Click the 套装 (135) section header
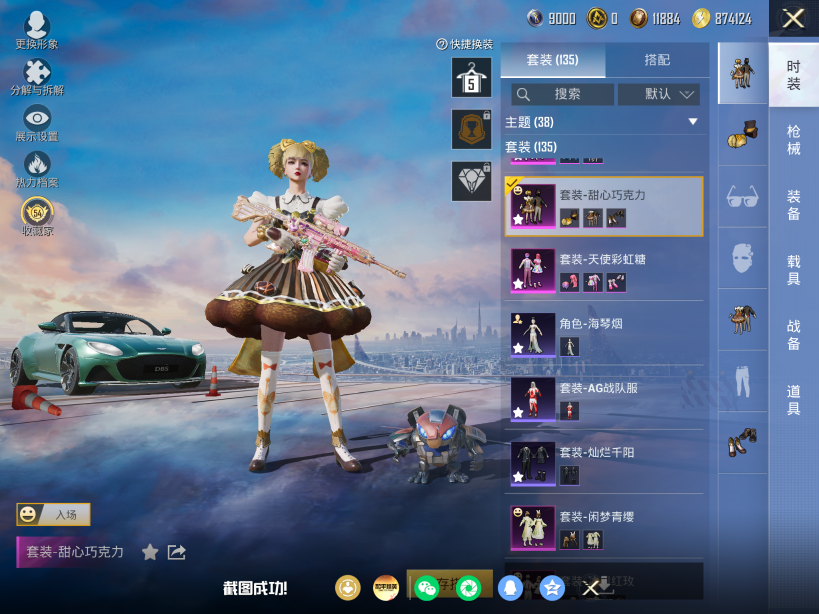This screenshot has height=614, width=819. click(x=604, y=147)
